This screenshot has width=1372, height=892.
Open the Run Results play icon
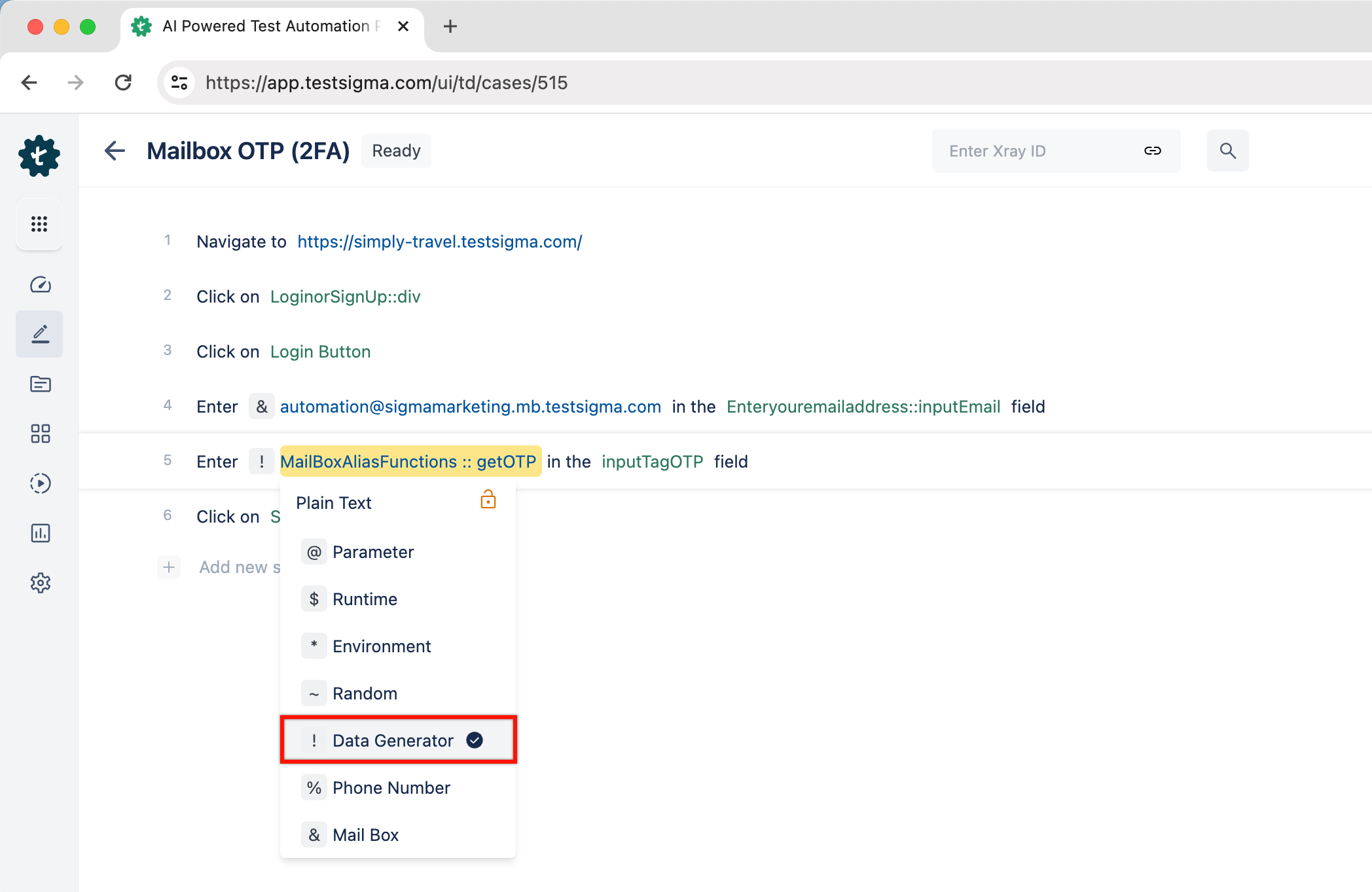pyautogui.click(x=40, y=483)
